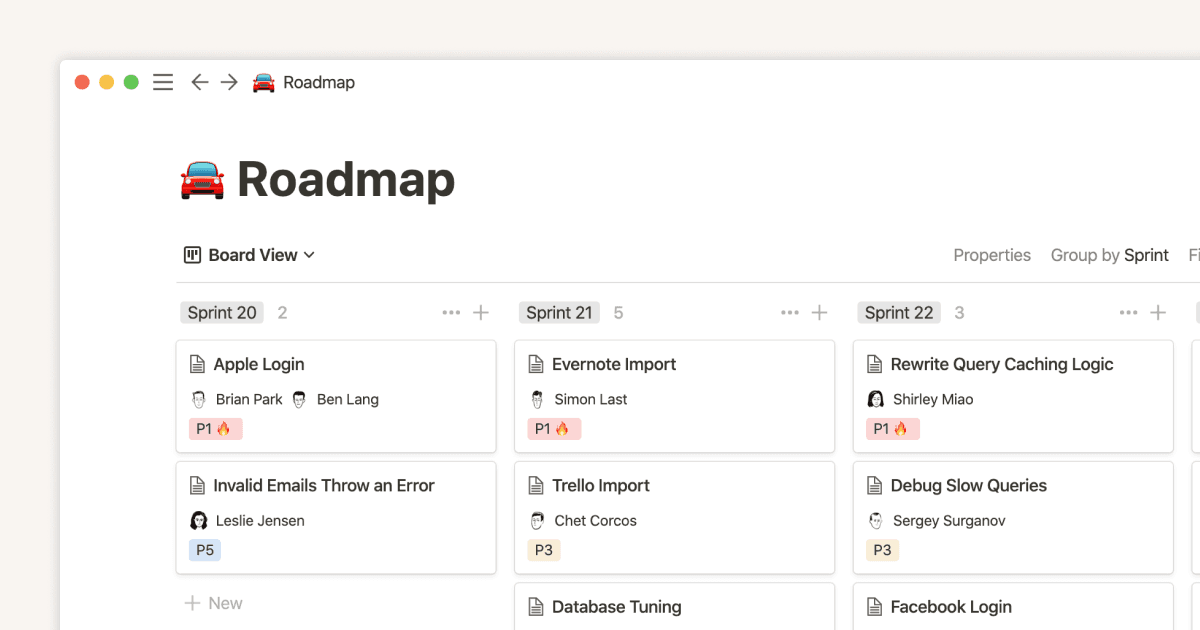Click the plus button on Sprint 21 column
Viewport: 1200px width, 630px height.
(820, 312)
